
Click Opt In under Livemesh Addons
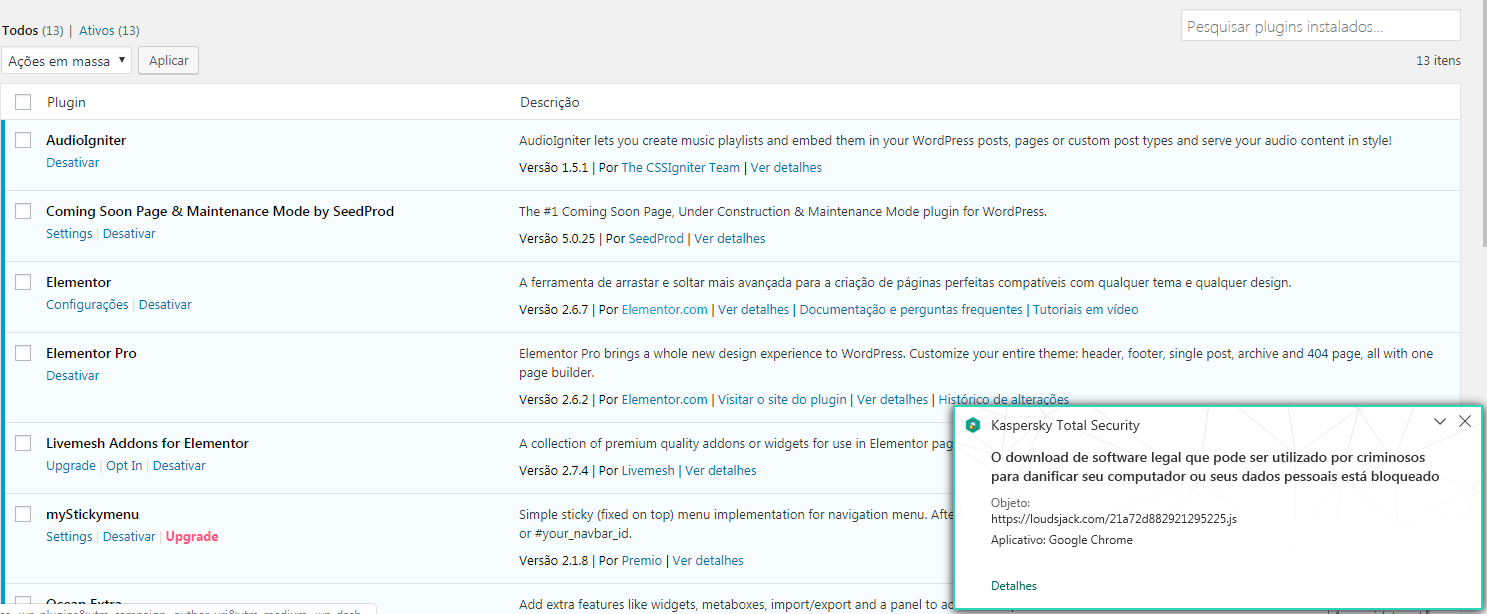click(x=124, y=466)
